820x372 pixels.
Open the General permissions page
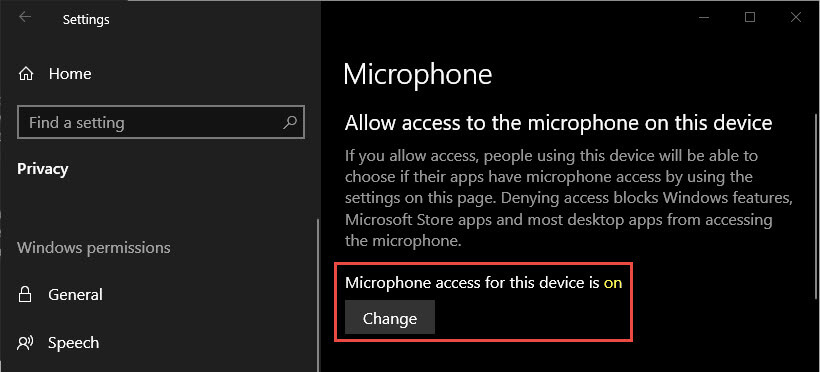tap(75, 295)
